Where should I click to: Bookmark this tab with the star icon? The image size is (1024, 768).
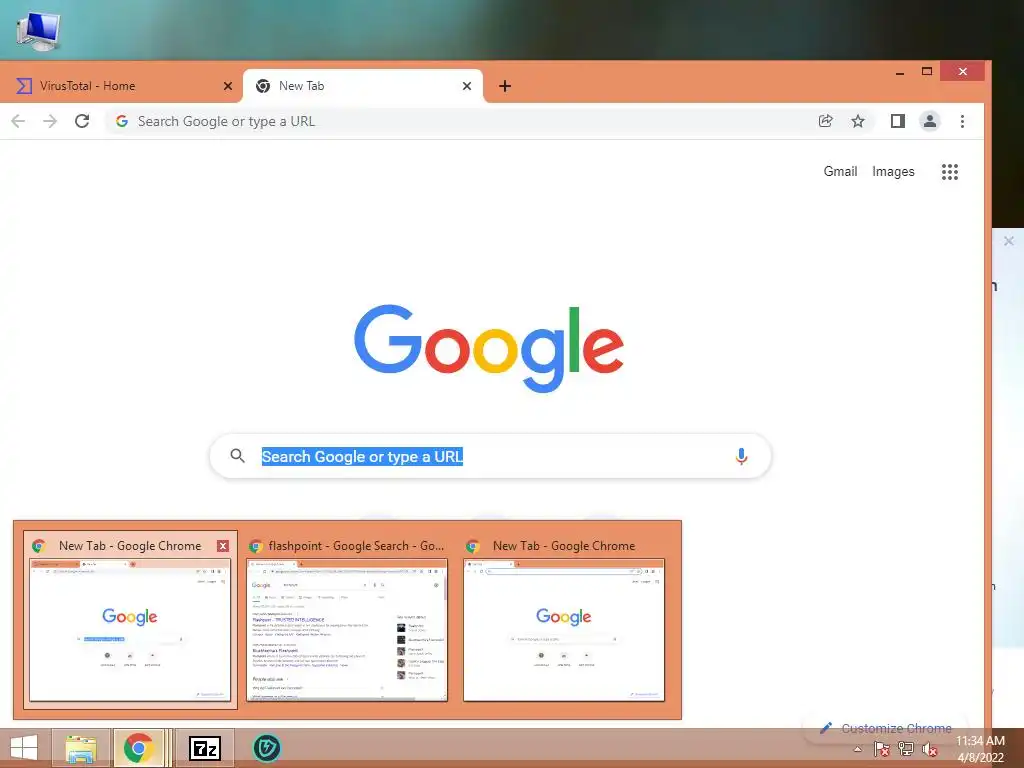pyautogui.click(x=857, y=121)
